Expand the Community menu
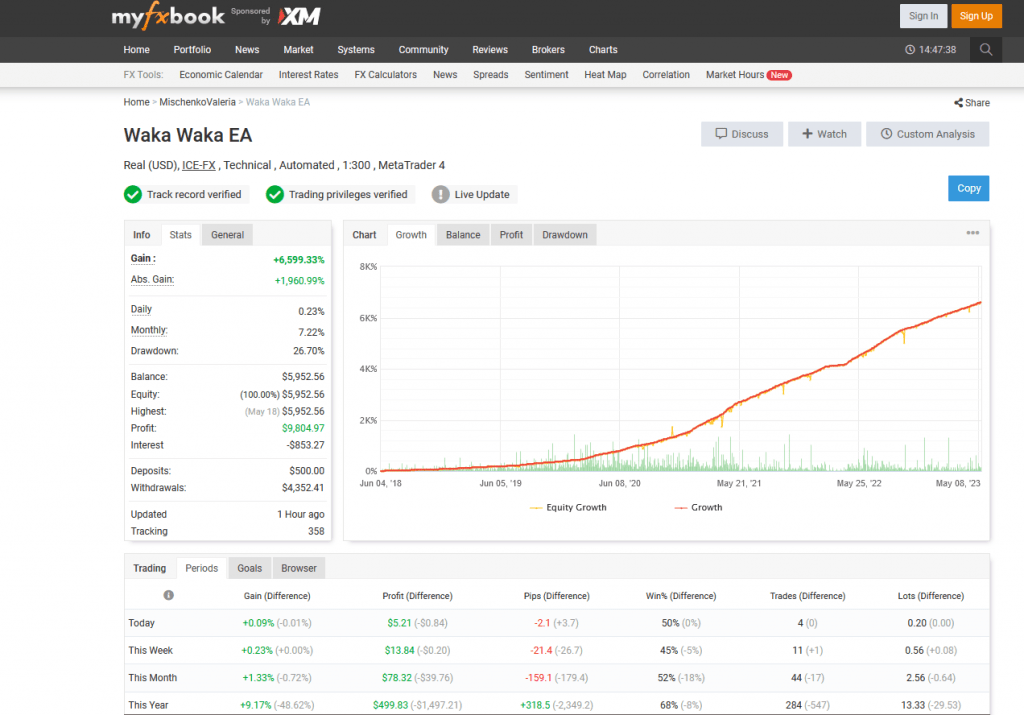The width and height of the screenshot is (1024, 715). click(x=423, y=50)
